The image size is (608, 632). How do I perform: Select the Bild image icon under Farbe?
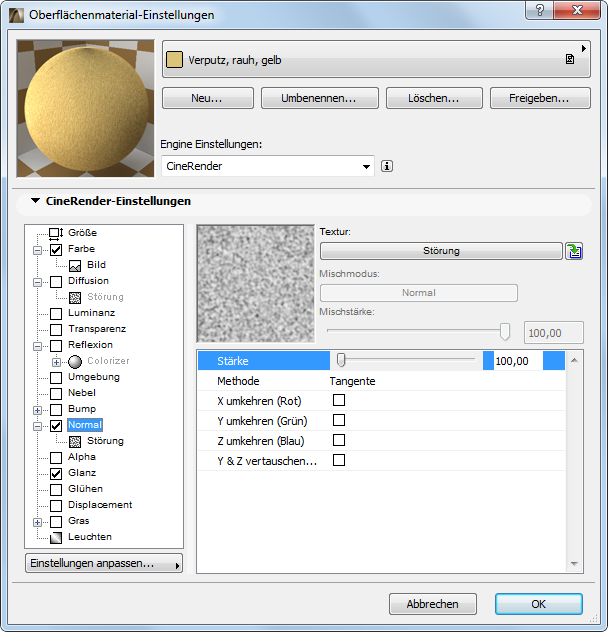coord(75,266)
